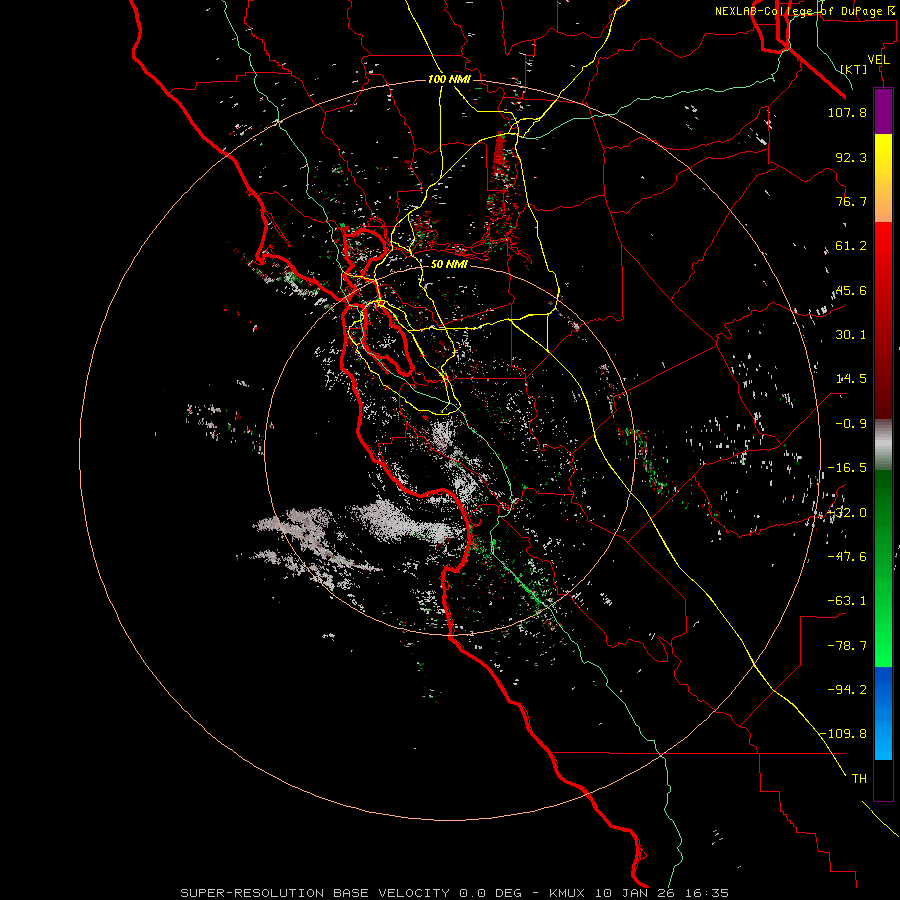
Task: Click the -16.5 velocity scale value
Action: click(x=847, y=468)
